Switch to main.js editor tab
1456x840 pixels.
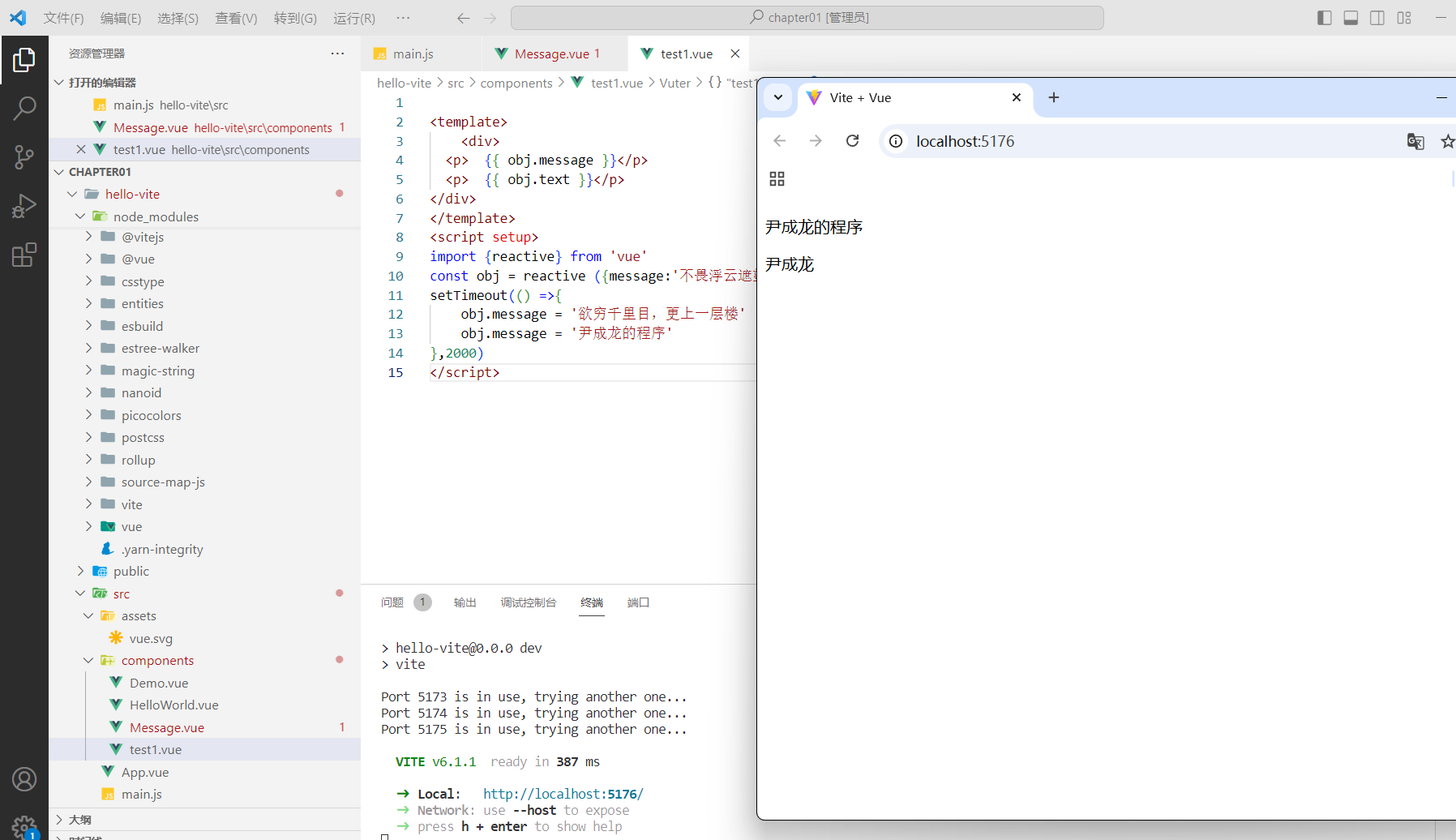pos(421,54)
